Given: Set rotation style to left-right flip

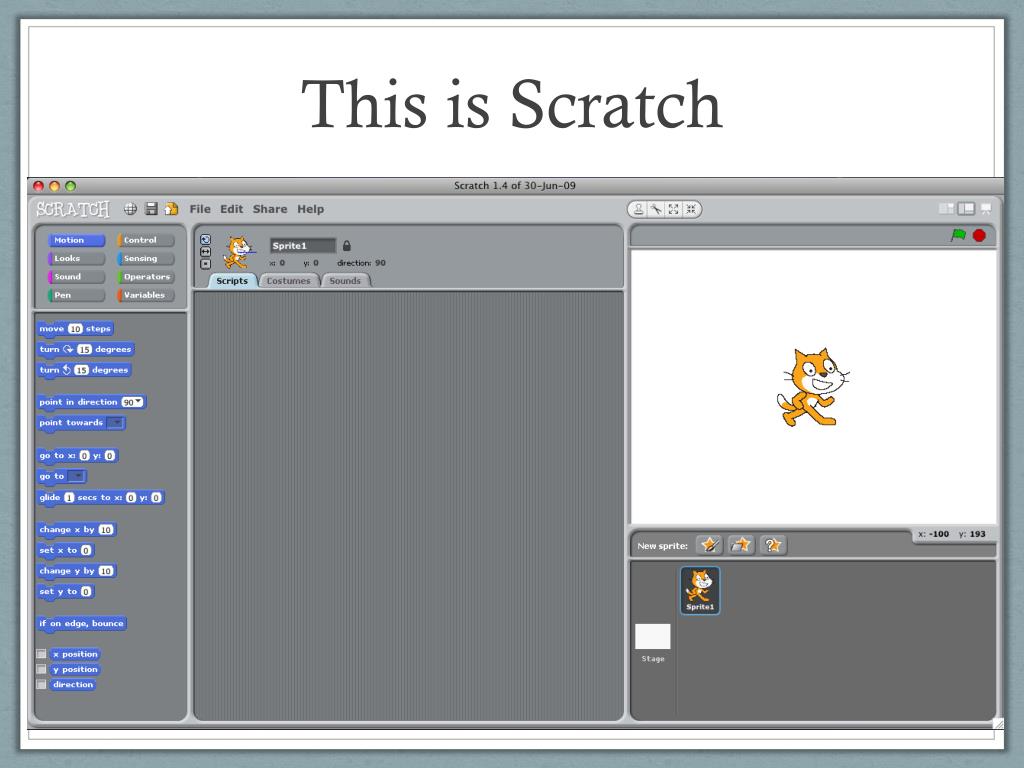Looking at the screenshot, I should point(205,251).
